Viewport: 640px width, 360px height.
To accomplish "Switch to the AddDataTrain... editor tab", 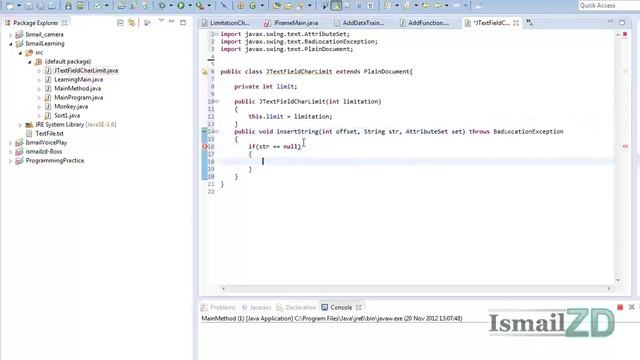I will coord(359,23).
